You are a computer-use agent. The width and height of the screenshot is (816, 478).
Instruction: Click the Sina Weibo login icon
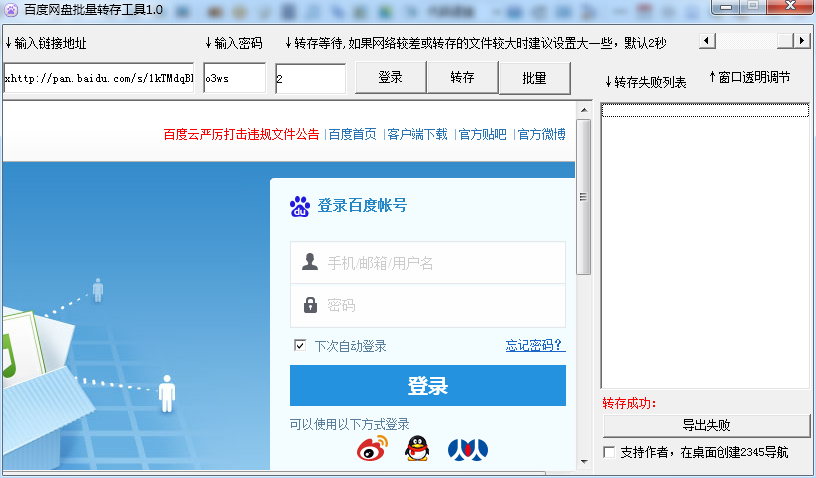pyautogui.click(x=373, y=448)
